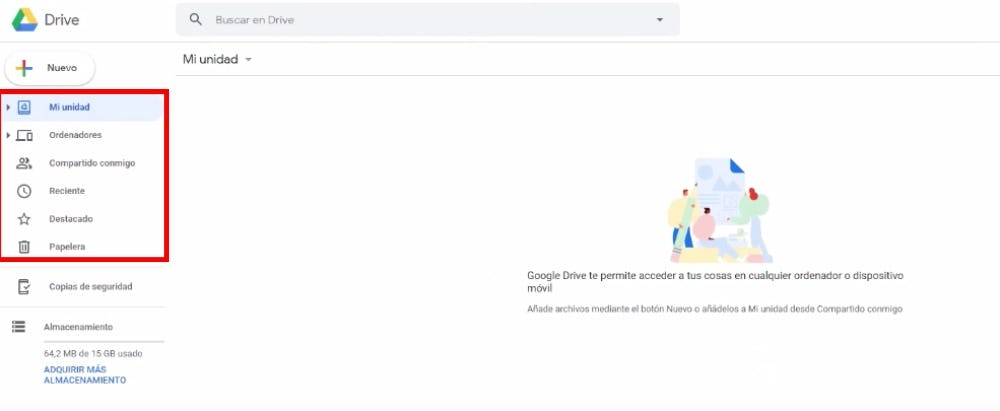Expand the Ordenadores tree arrow
This screenshot has width=1000, height=411.
pyautogui.click(x=8, y=135)
